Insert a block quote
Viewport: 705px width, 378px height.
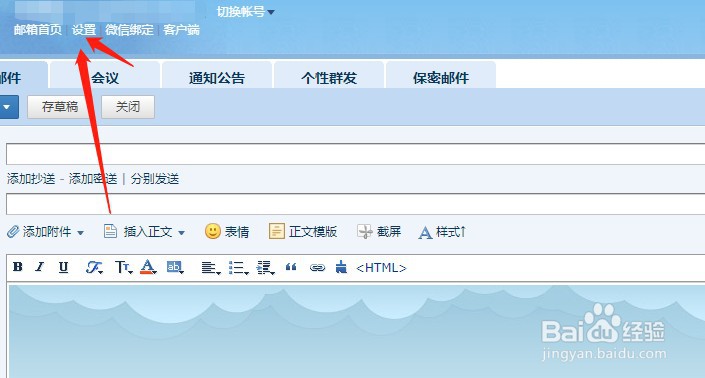tap(291, 267)
